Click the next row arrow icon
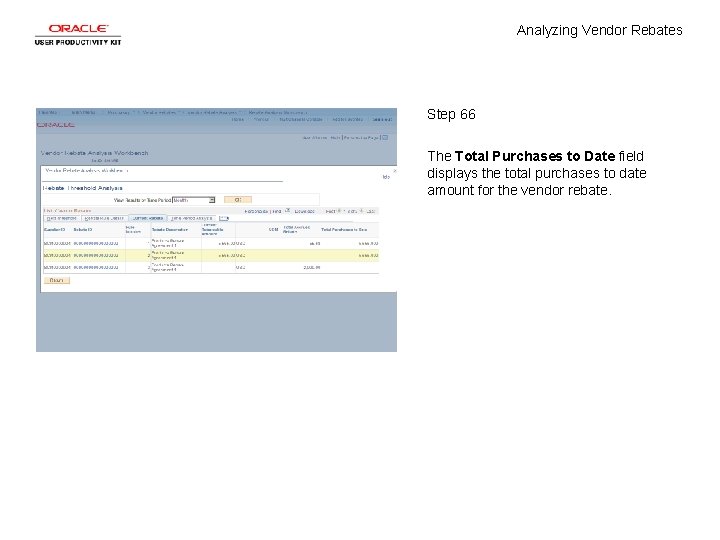The width and height of the screenshot is (720, 540). click(x=361, y=211)
